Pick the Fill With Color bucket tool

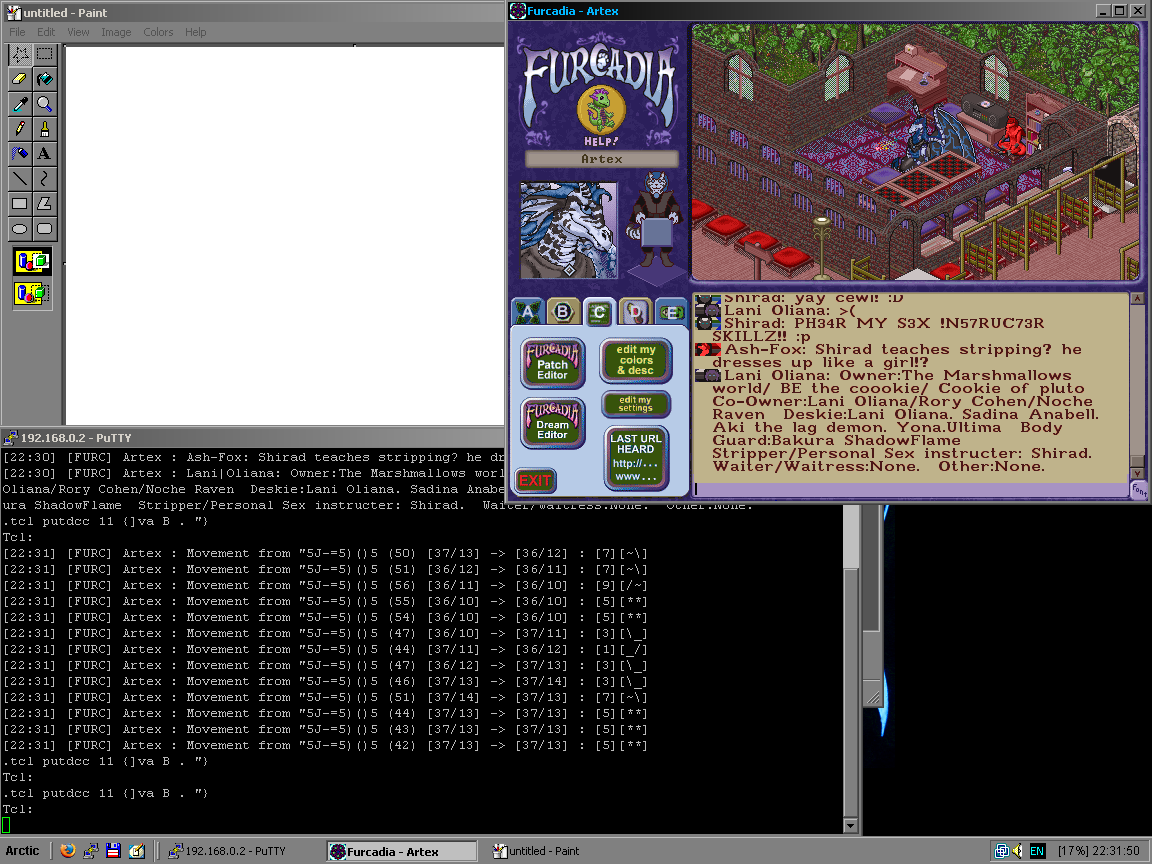[x=45, y=79]
